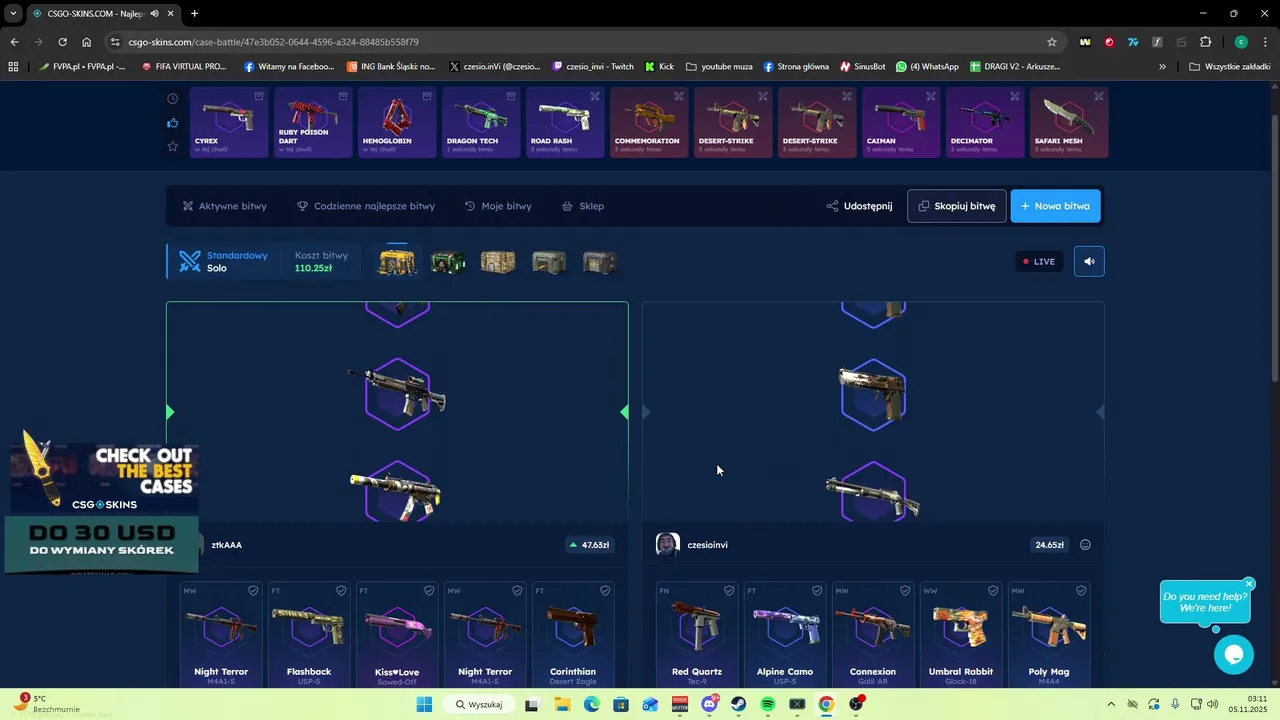The width and height of the screenshot is (1280, 720).
Task: Open the Road Rash drop card
Action: point(565,122)
